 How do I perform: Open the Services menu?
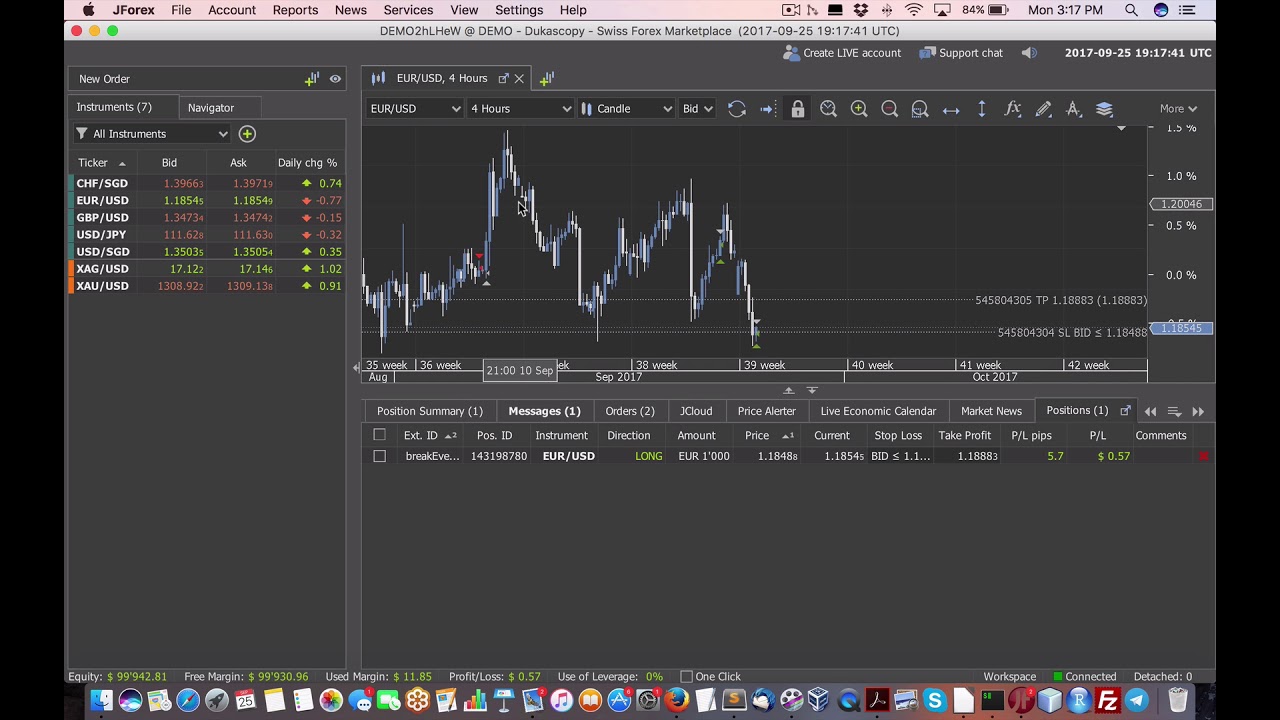click(x=408, y=10)
